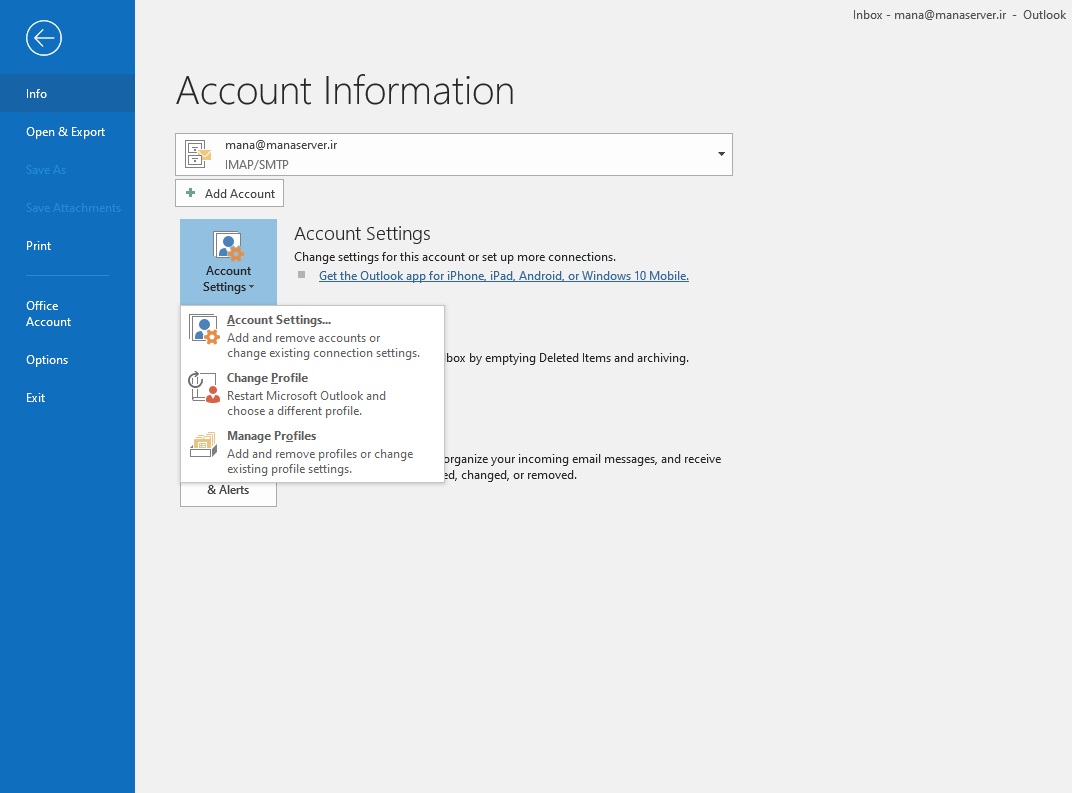This screenshot has width=1072, height=793.
Task: Click the partially hidden & Alerts button
Action: click(x=228, y=494)
